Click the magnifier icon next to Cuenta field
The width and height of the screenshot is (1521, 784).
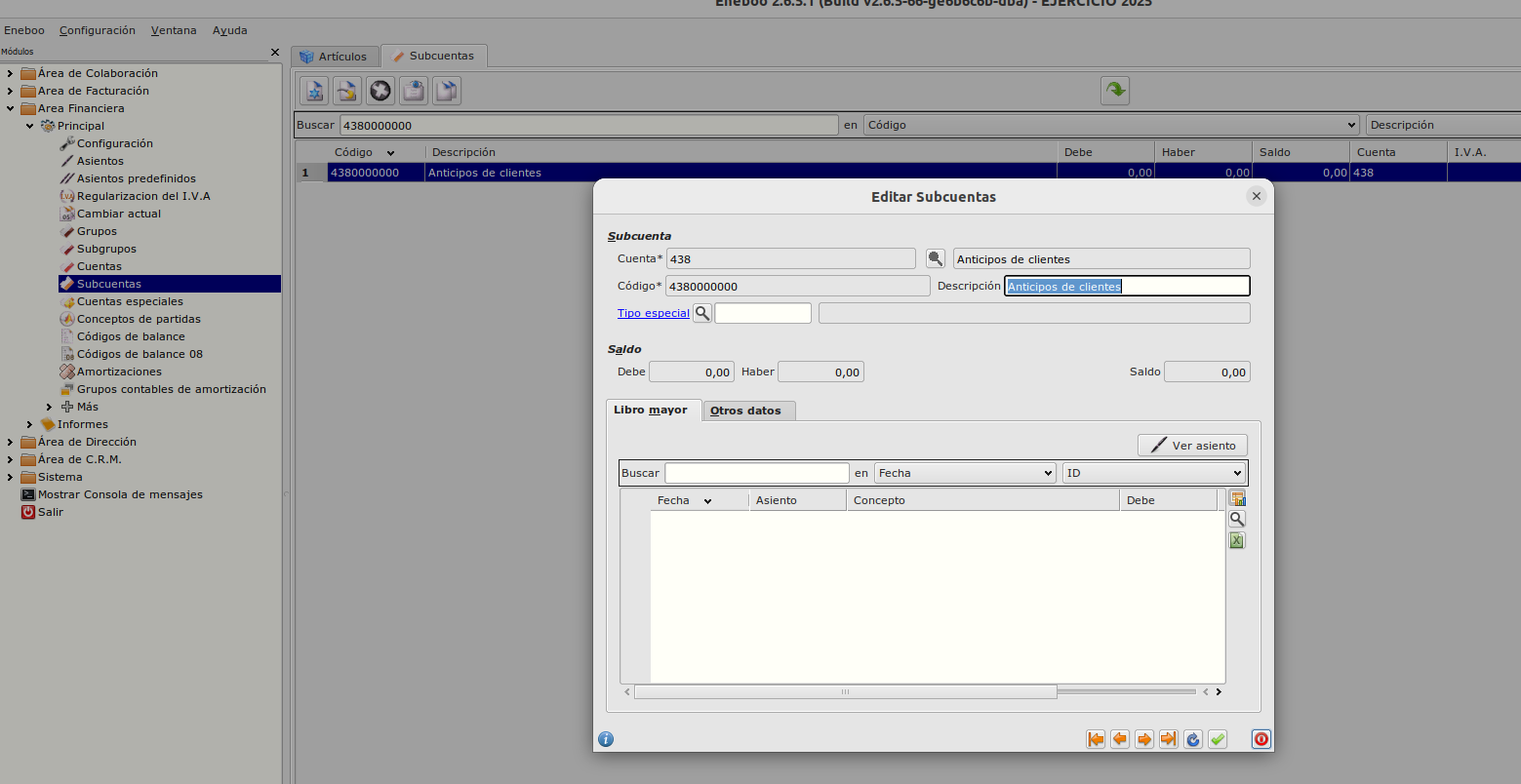point(936,258)
